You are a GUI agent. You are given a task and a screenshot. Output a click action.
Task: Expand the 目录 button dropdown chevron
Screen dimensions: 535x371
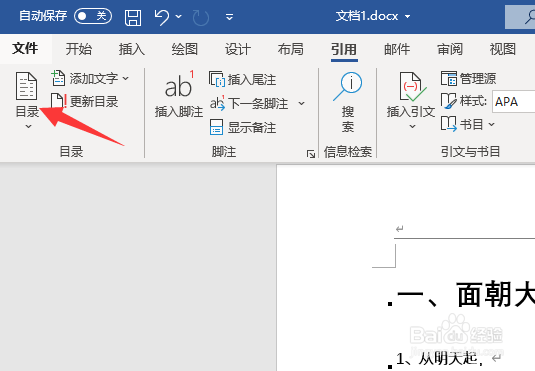click(x=28, y=127)
